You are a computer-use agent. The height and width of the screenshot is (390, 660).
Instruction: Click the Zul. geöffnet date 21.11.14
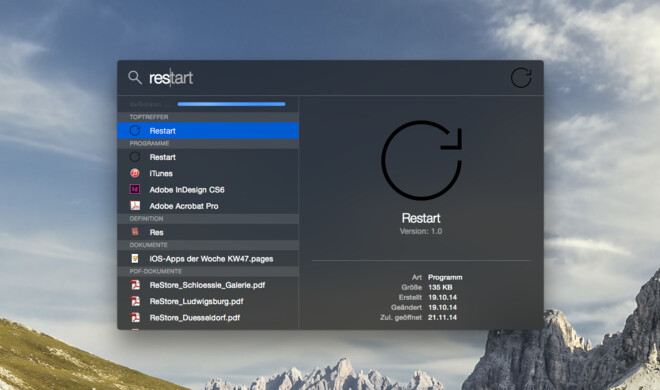click(442, 318)
